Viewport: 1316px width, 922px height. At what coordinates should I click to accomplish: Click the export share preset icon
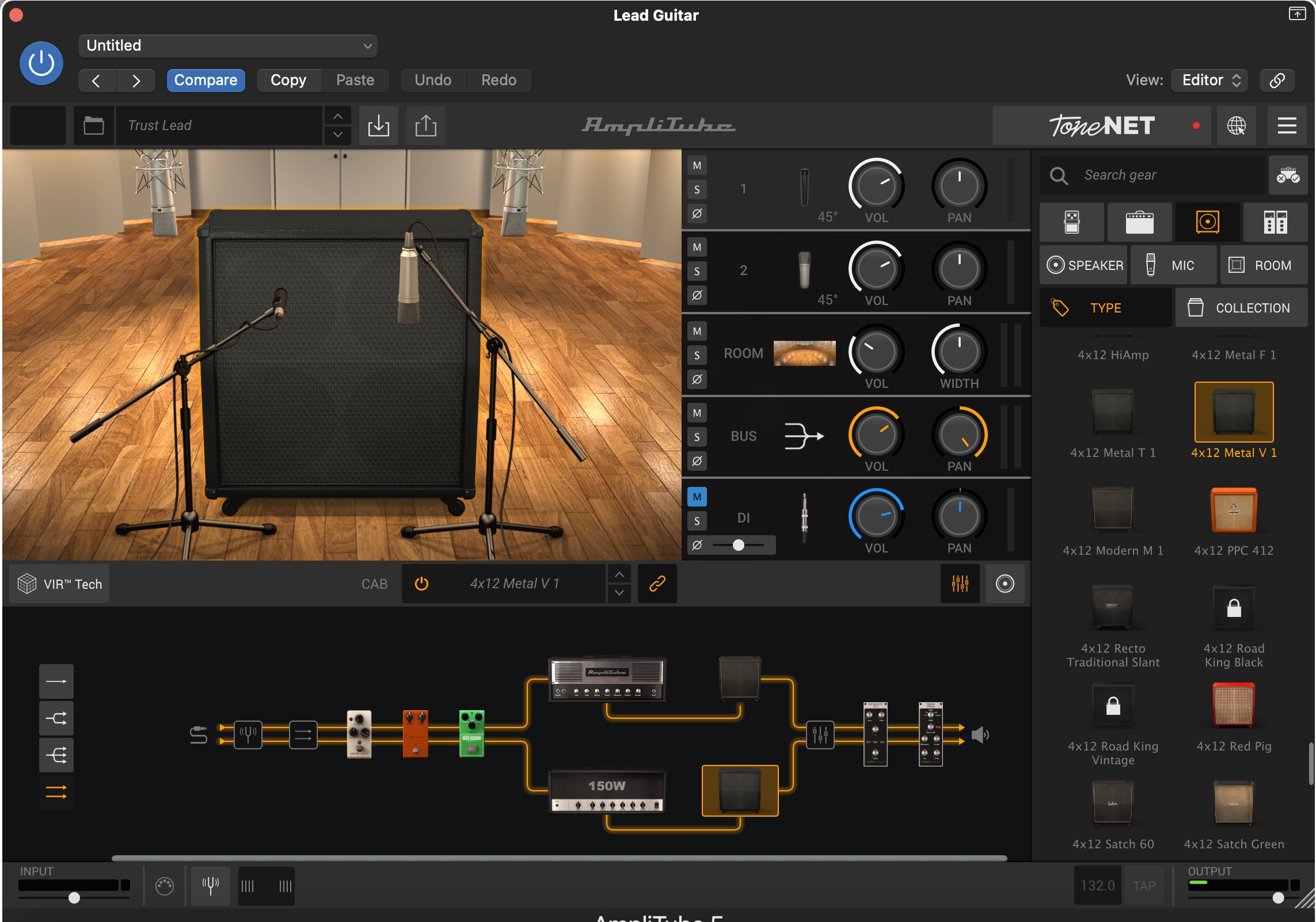click(x=425, y=125)
